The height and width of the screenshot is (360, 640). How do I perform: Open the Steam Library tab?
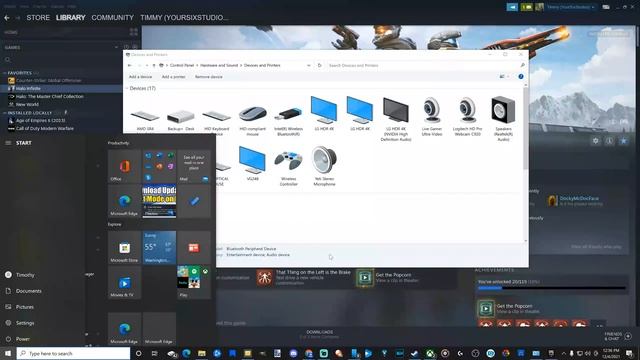point(71,18)
